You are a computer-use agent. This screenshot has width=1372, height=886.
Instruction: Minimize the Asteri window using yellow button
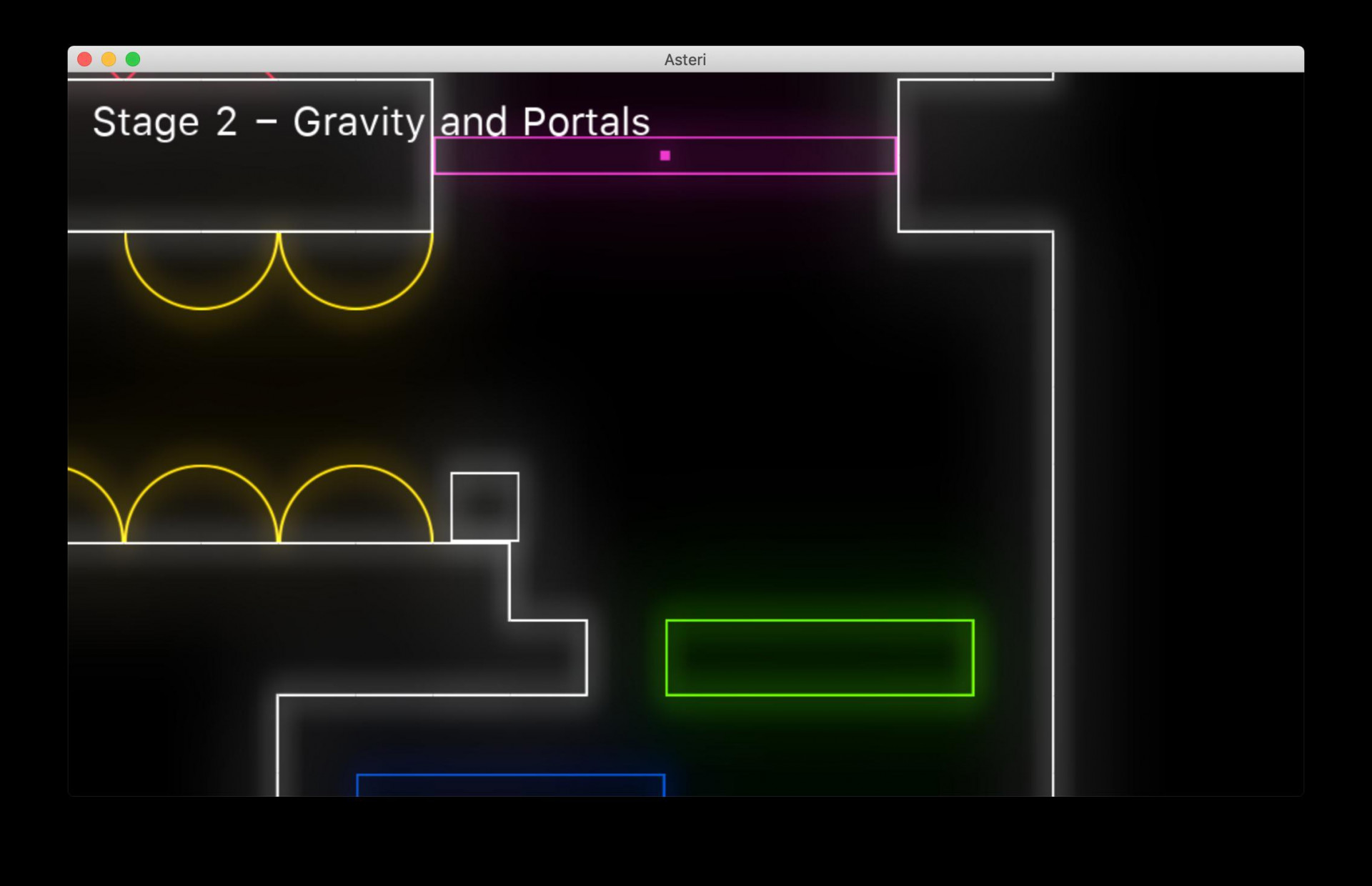tap(109, 59)
